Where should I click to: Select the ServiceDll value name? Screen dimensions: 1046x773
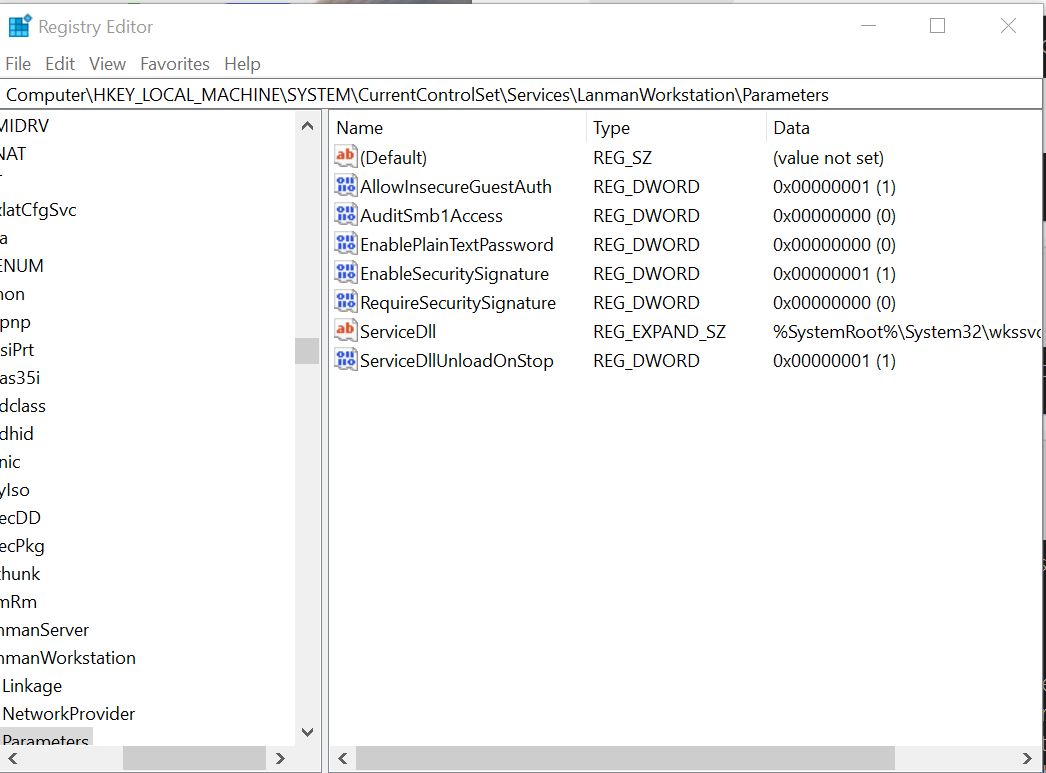[398, 331]
